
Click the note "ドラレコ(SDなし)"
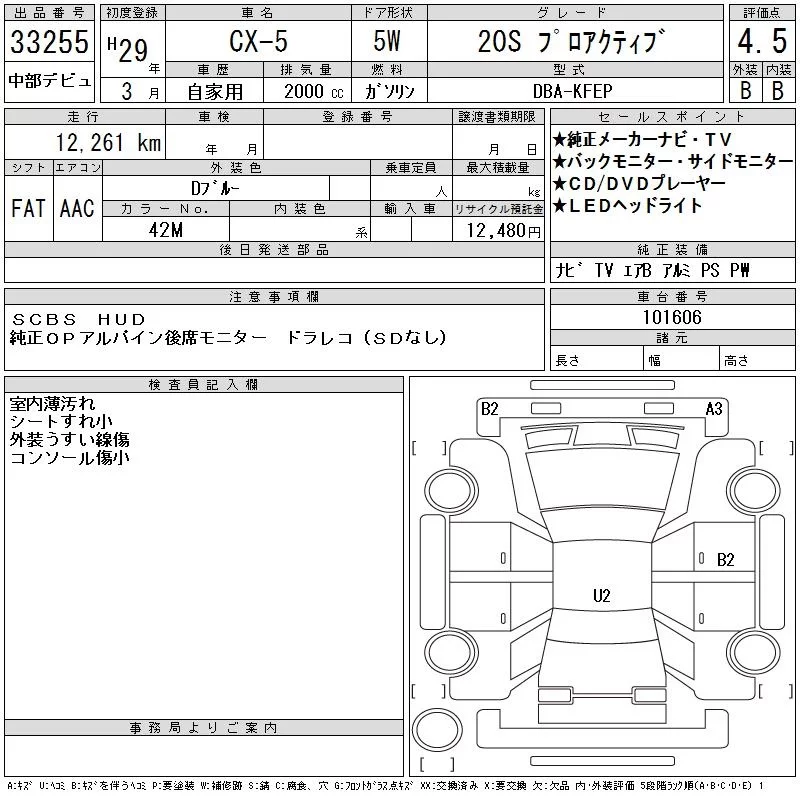[367, 337]
